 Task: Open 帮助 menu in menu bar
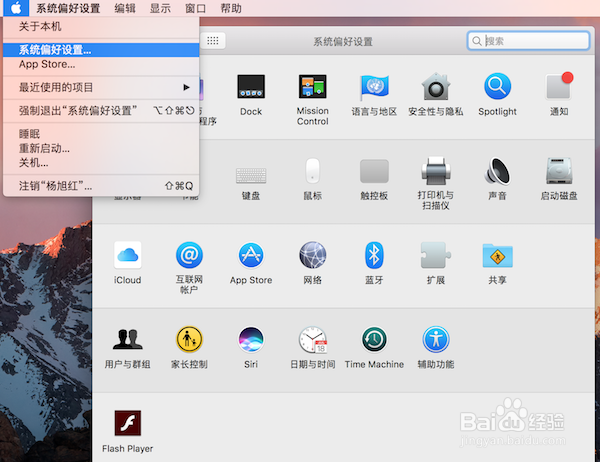pyautogui.click(x=231, y=8)
